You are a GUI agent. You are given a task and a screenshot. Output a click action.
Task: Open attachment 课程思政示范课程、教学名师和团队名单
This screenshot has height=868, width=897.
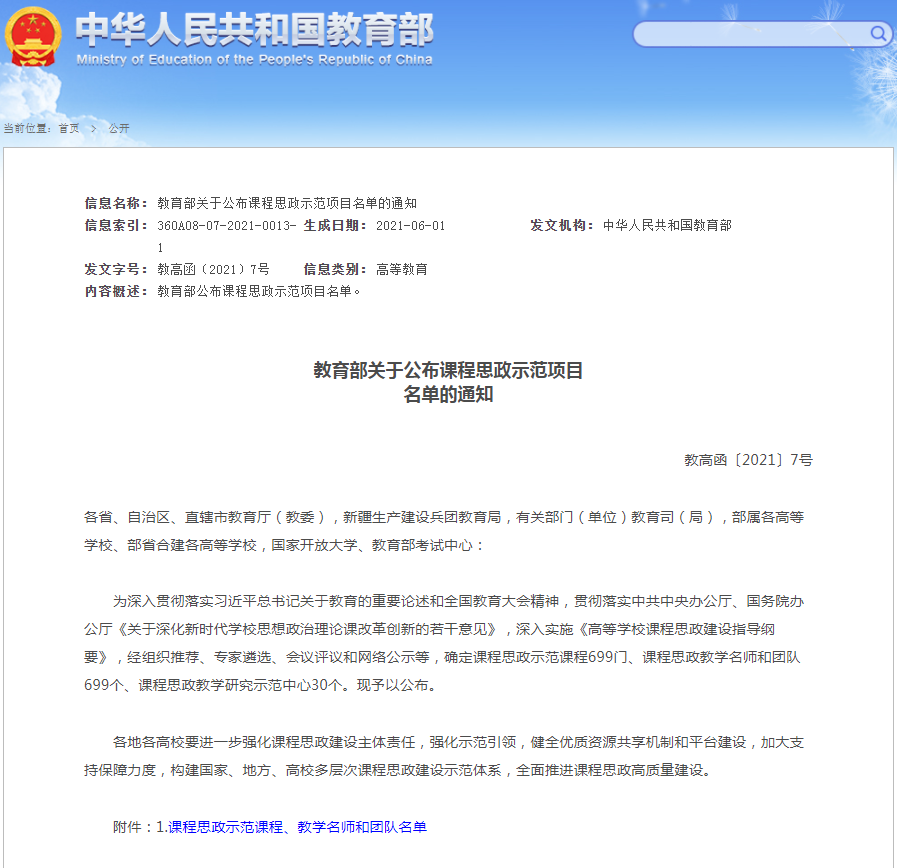[x=297, y=827]
